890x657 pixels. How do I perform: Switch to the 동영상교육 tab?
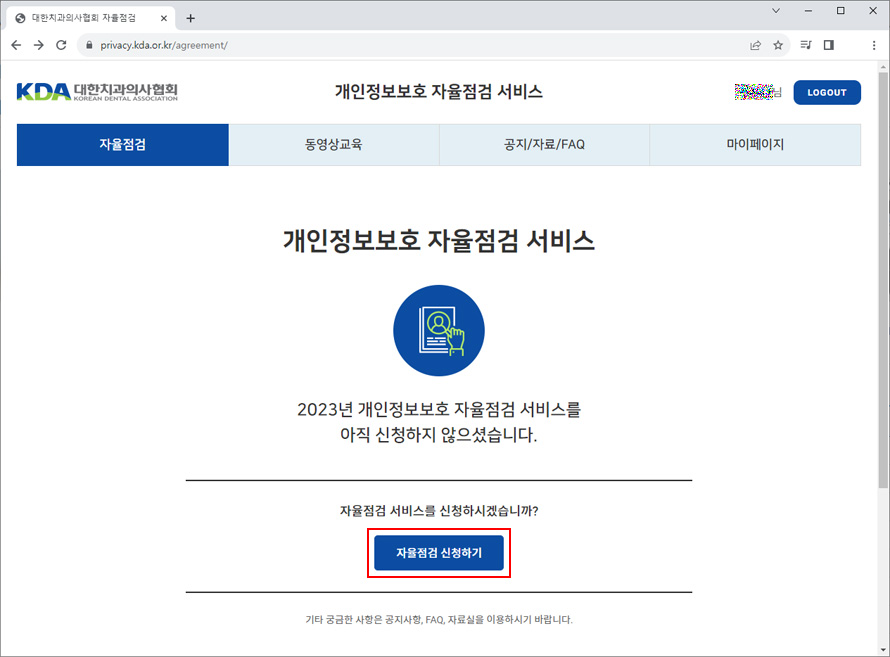tap(333, 145)
